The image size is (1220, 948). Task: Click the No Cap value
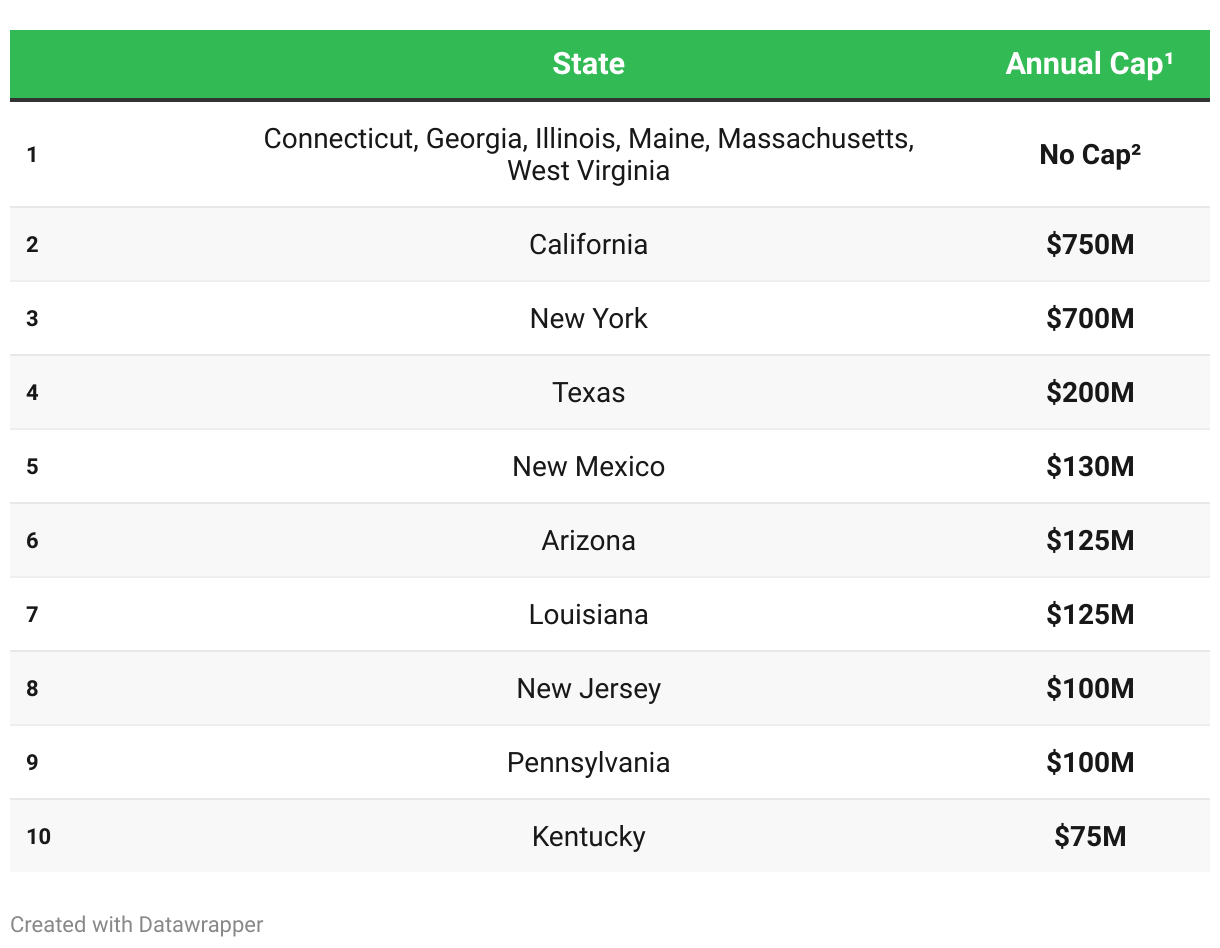click(x=1089, y=154)
